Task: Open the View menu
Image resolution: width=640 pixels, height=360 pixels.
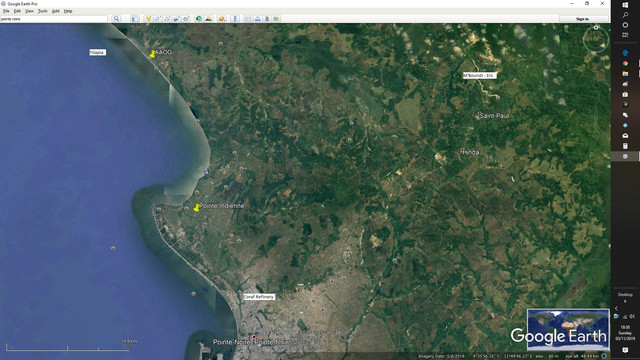Action: pyautogui.click(x=29, y=11)
